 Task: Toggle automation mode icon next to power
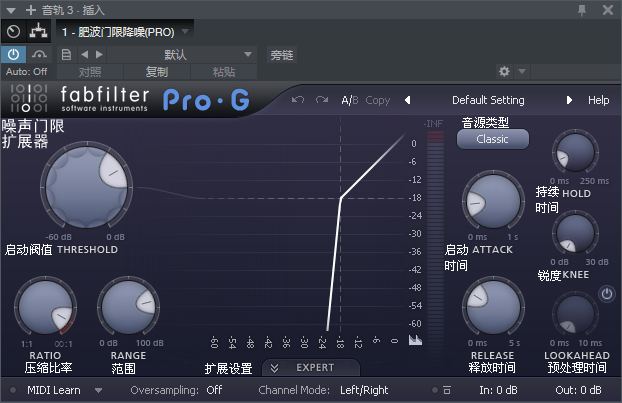point(39,54)
